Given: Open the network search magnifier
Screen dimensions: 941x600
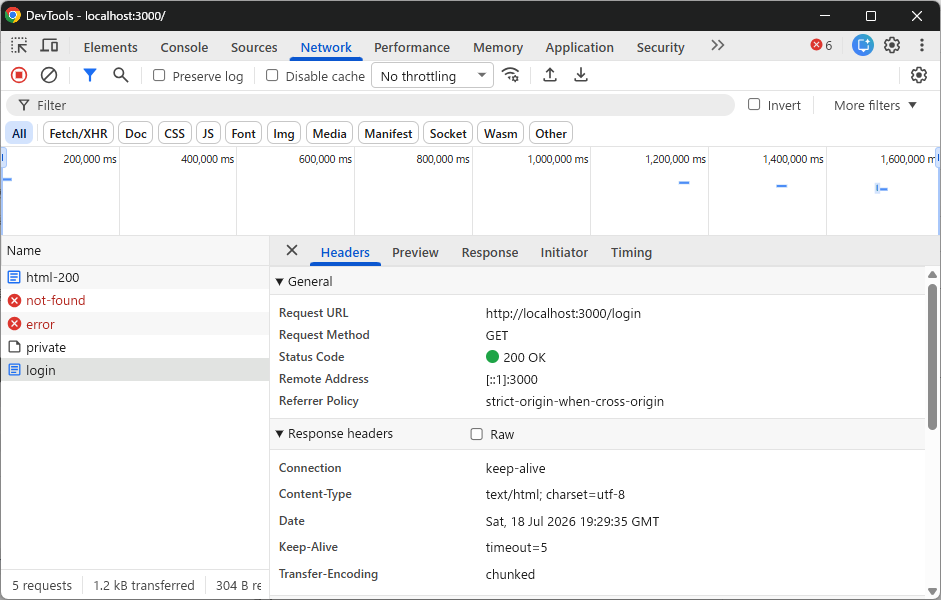Looking at the screenshot, I should (x=121, y=76).
